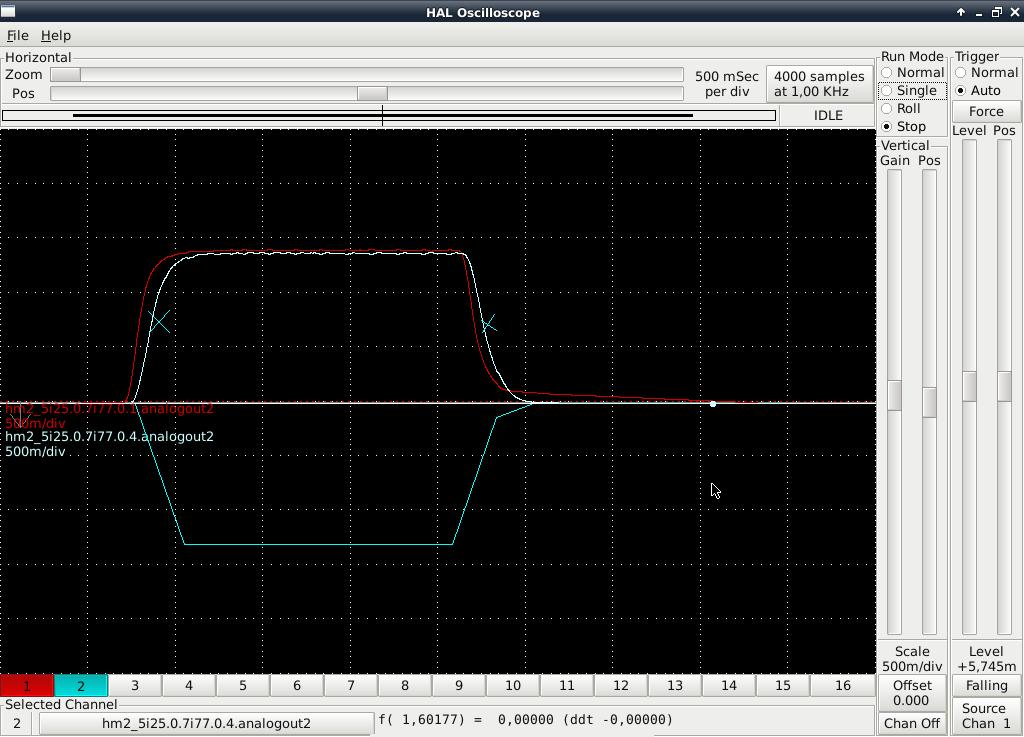Click the roll-up arrow icon in title bar

961,12
